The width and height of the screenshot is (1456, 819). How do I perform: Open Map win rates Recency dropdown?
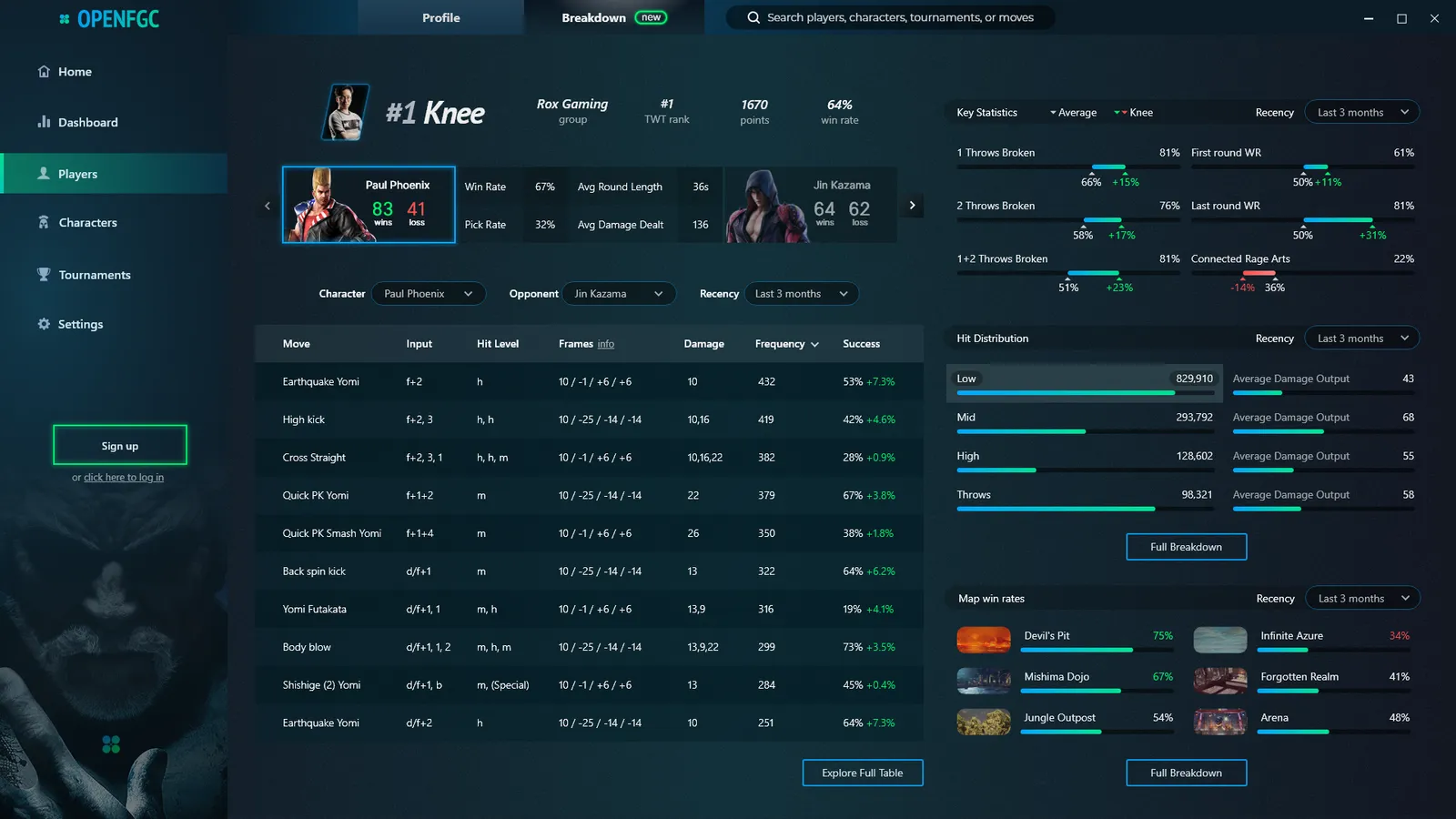(1363, 598)
